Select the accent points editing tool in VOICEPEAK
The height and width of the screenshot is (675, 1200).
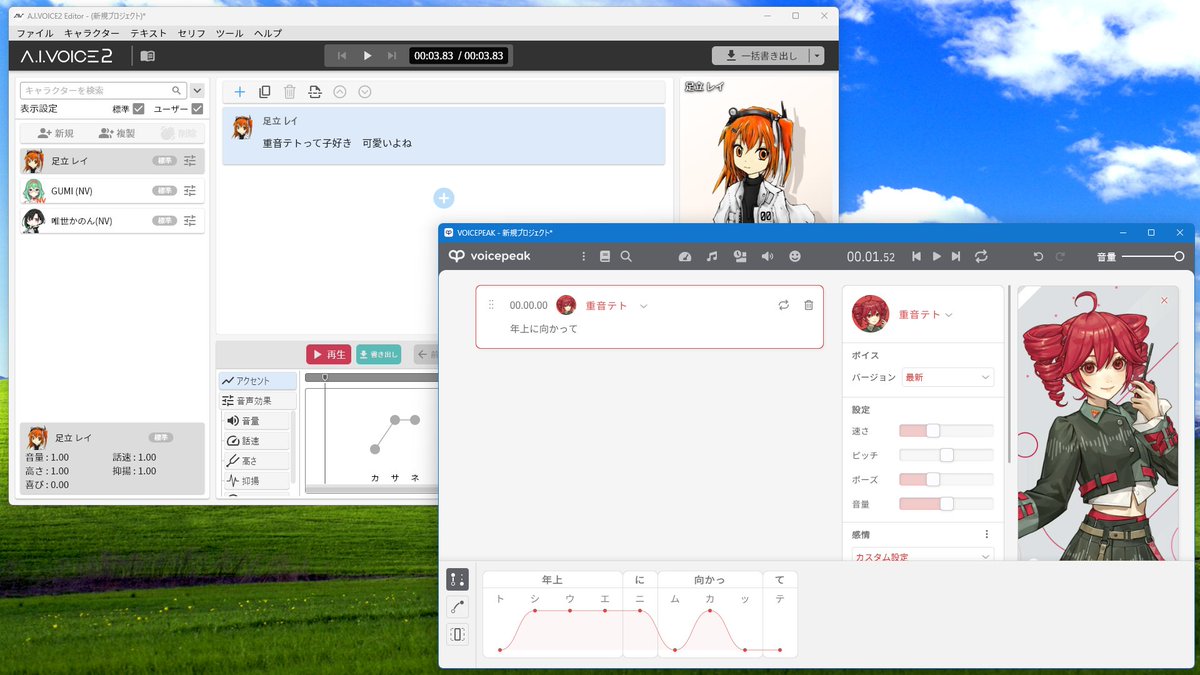coord(457,579)
